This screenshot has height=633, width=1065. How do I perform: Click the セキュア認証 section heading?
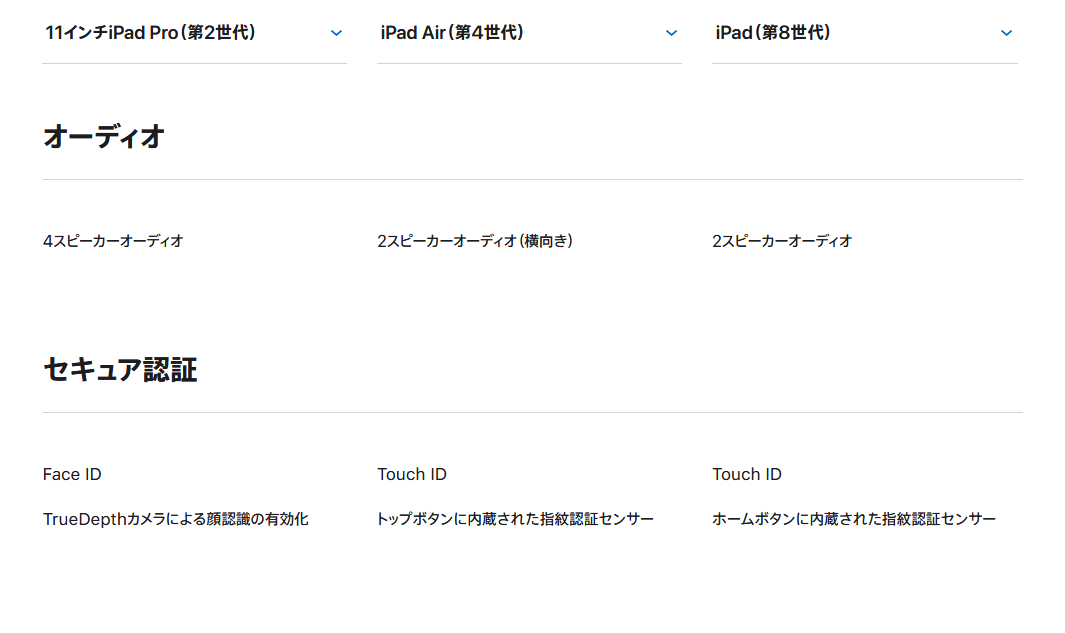pyautogui.click(x=120, y=370)
